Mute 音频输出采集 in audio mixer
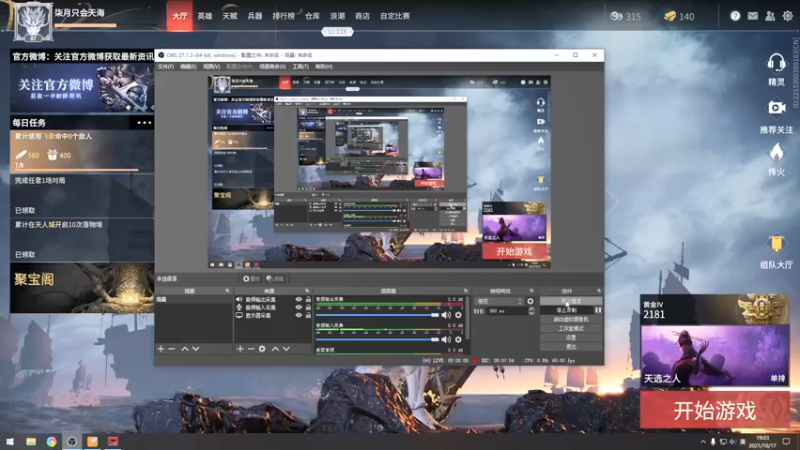The width and height of the screenshot is (800, 450). click(446, 315)
